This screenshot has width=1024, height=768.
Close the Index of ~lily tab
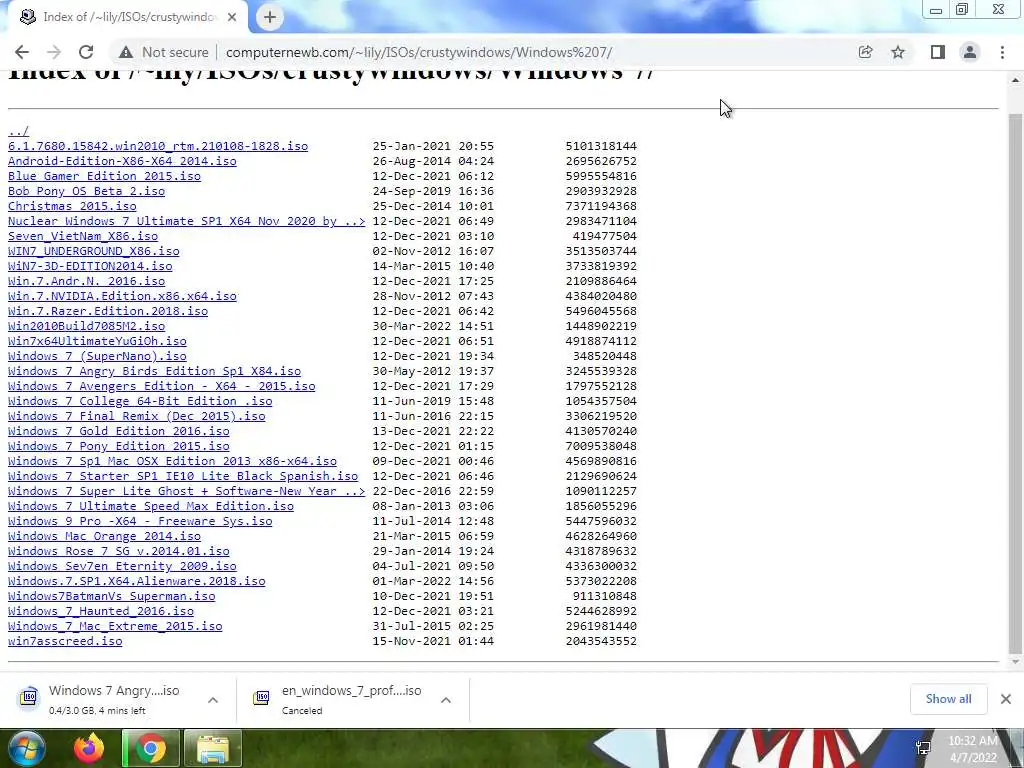pos(232,17)
